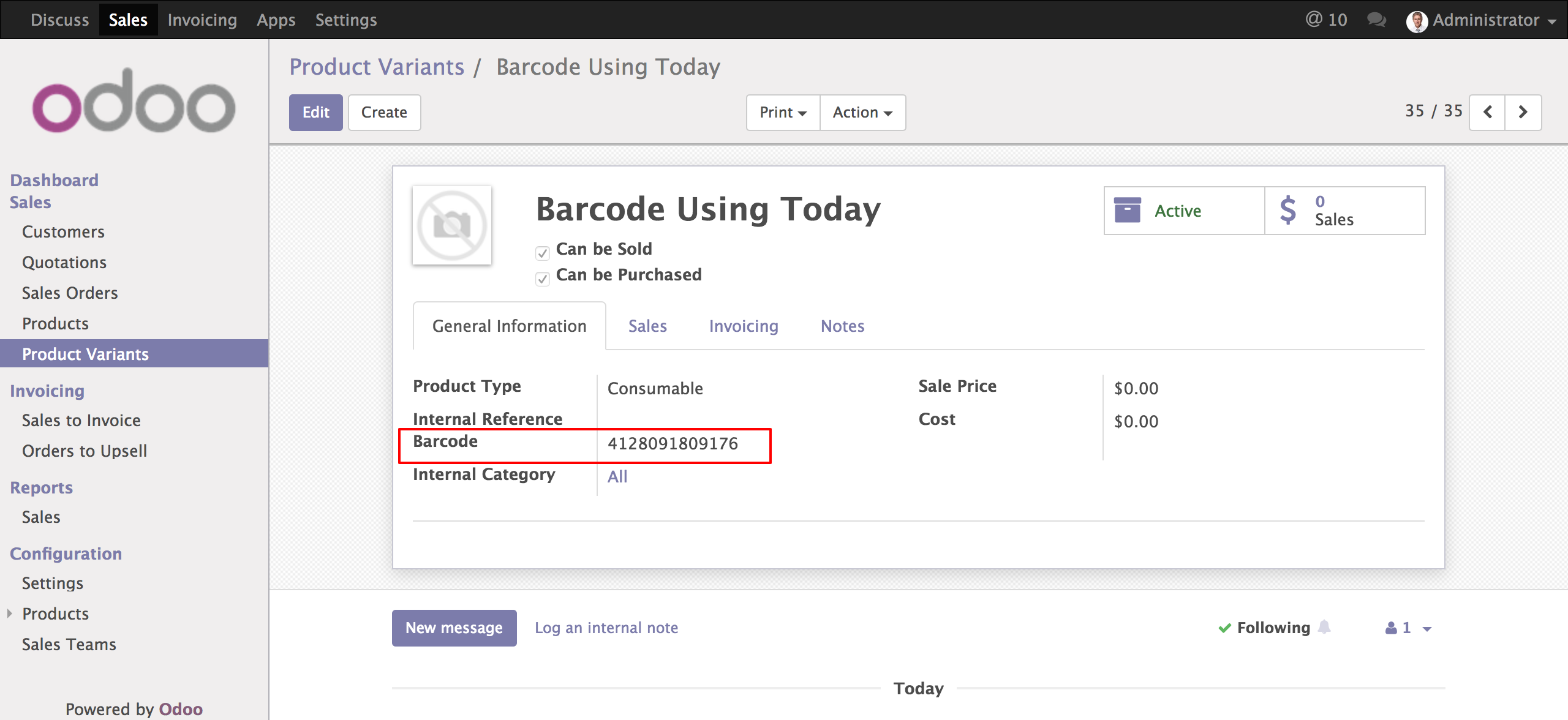Open the Print dropdown menu

(x=783, y=113)
